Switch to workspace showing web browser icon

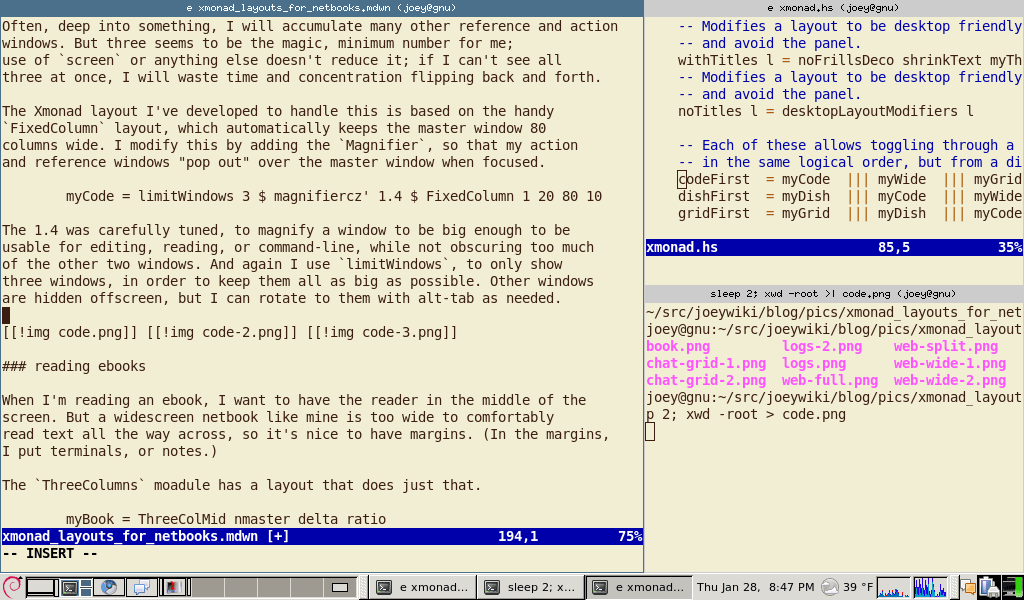(x=108, y=587)
